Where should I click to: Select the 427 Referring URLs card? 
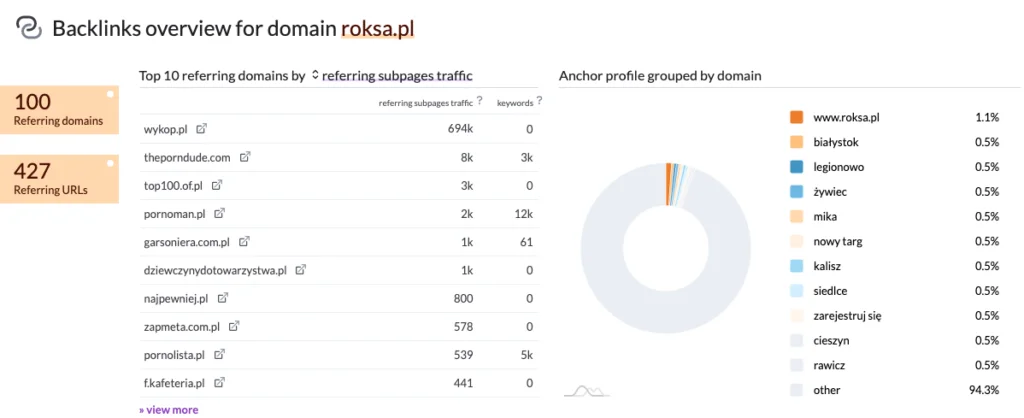pyautogui.click(x=59, y=179)
